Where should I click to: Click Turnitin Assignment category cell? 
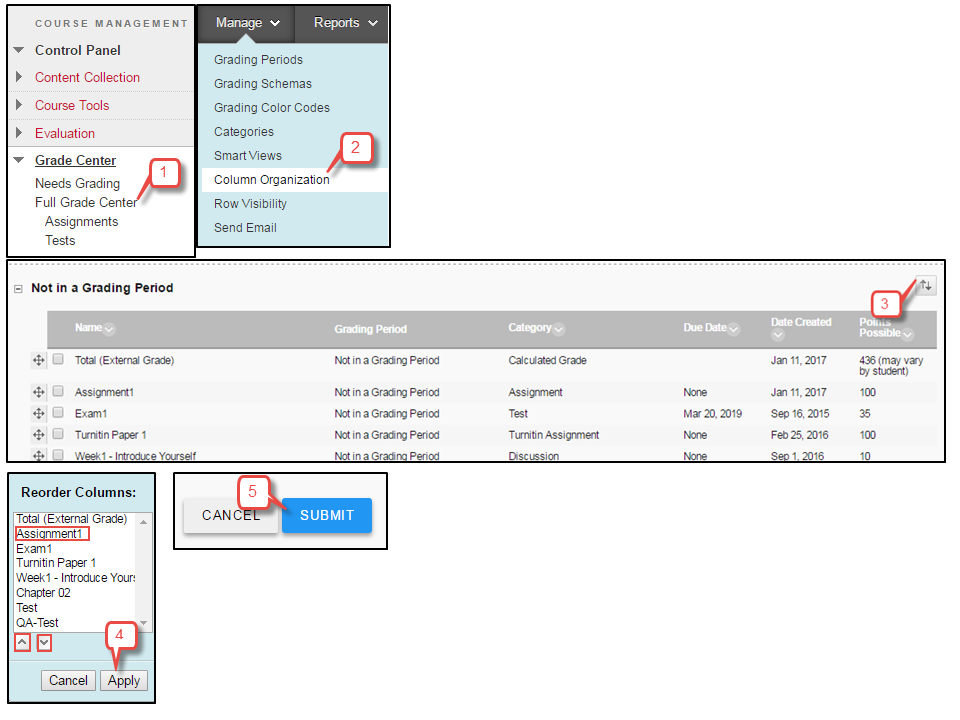[x=553, y=435]
